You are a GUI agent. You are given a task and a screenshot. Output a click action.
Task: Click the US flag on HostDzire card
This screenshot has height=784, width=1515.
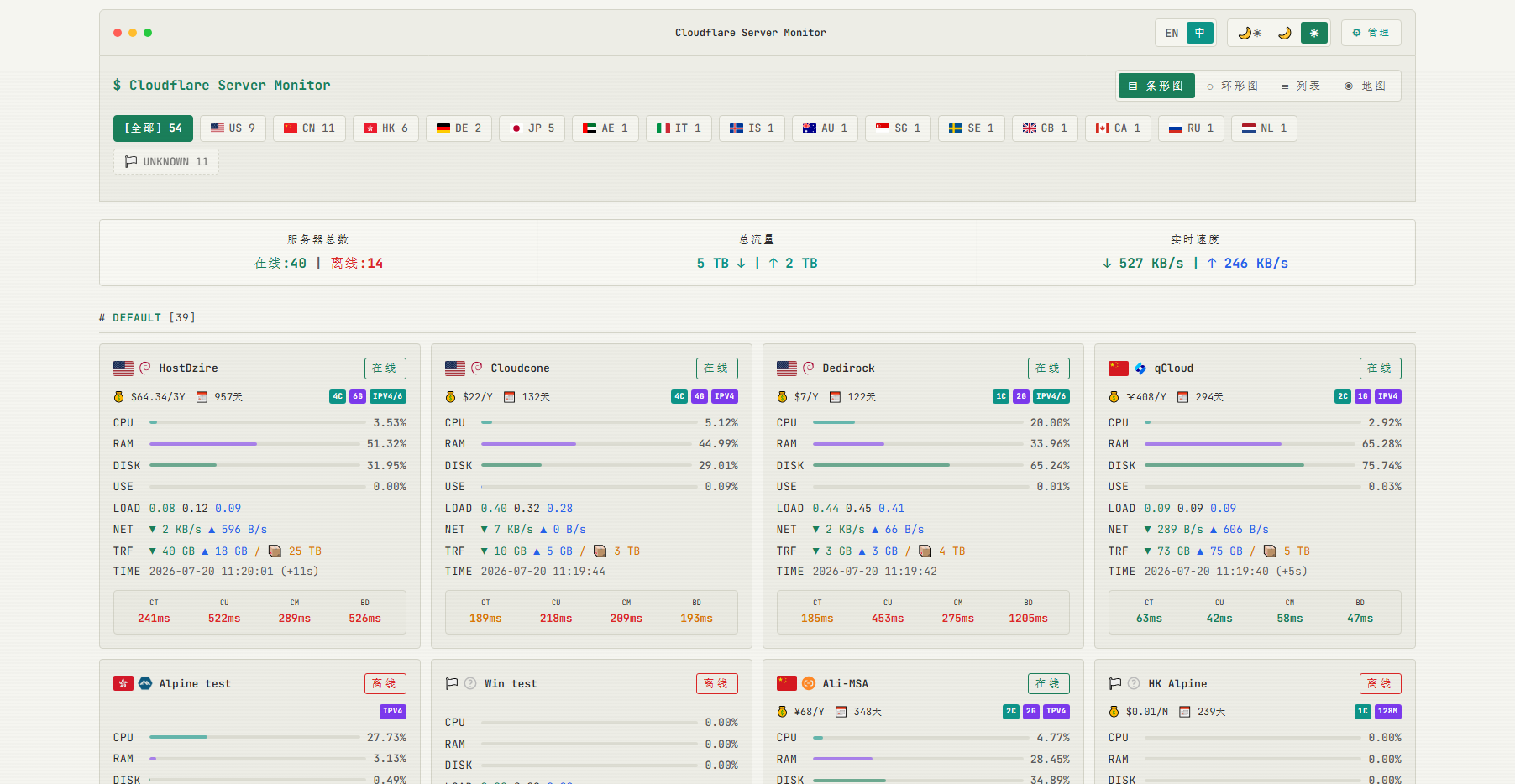coord(123,368)
